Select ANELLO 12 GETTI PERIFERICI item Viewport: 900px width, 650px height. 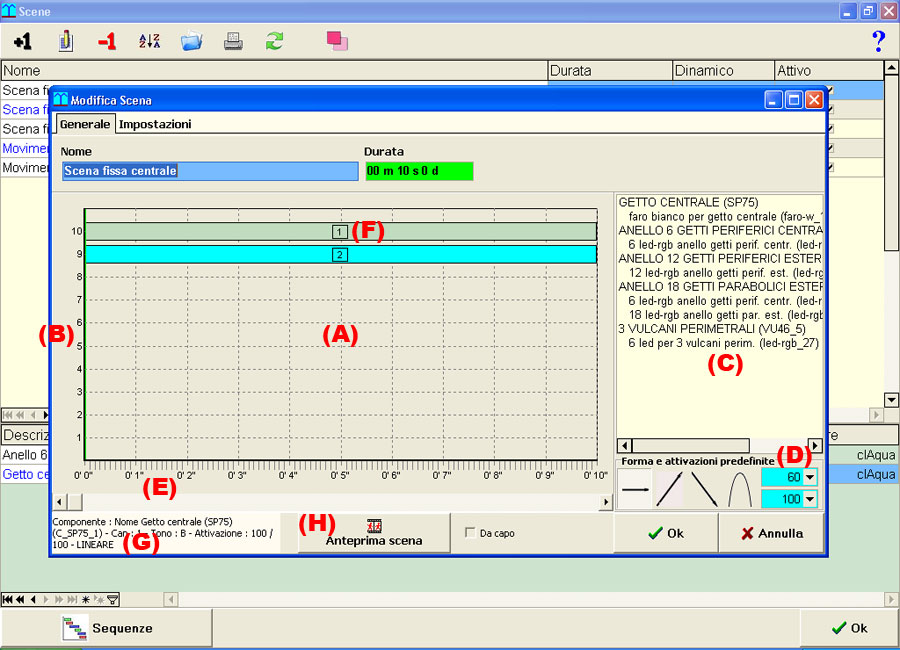pyautogui.click(x=720, y=258)
